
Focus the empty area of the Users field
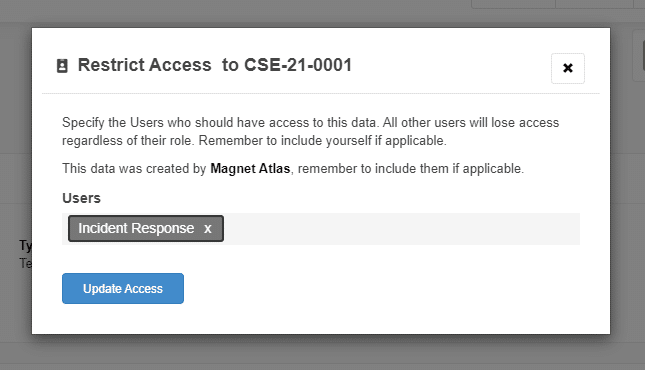[401, 229]
